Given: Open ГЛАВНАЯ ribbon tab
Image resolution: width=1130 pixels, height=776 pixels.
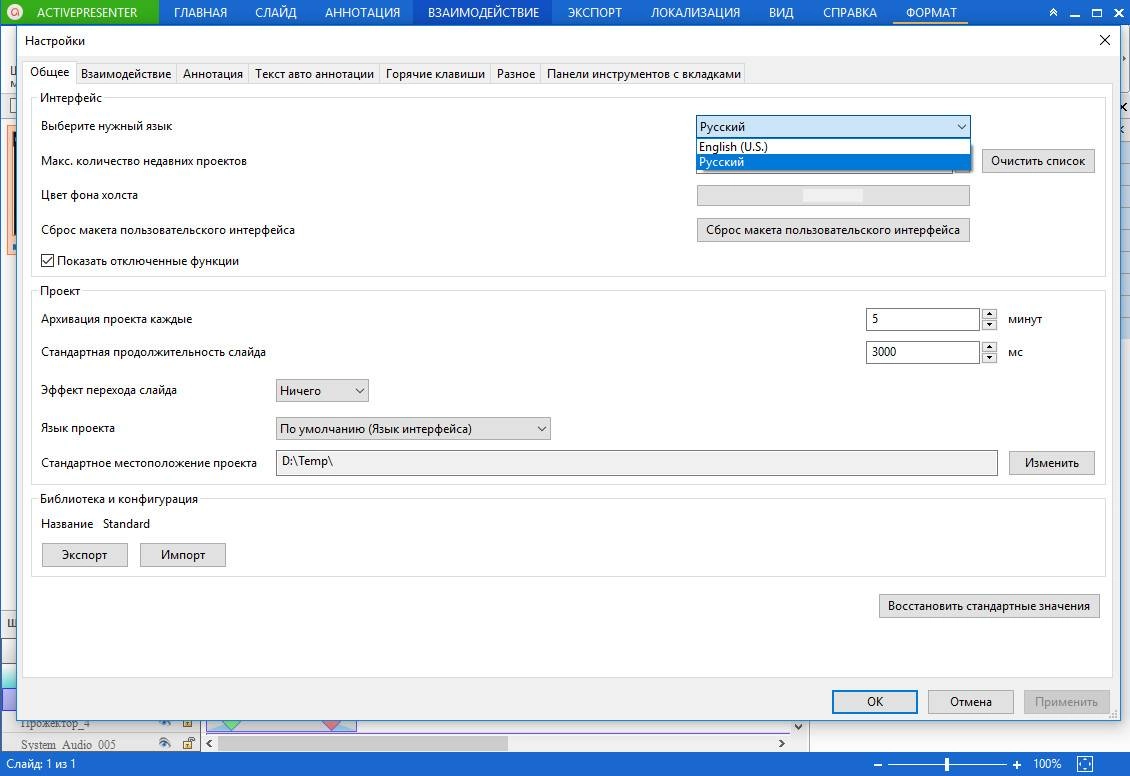Looking at the screenshot, I should 200,12.
